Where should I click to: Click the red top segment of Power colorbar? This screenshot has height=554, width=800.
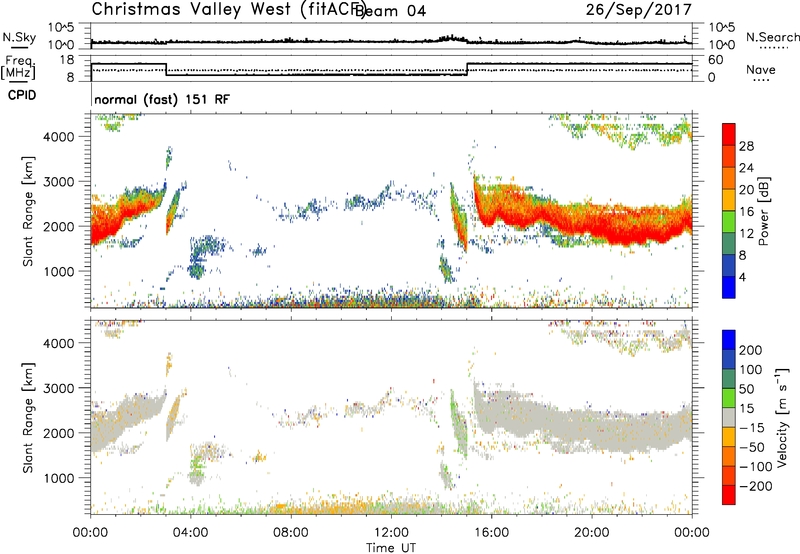click(x=729, y=134)
